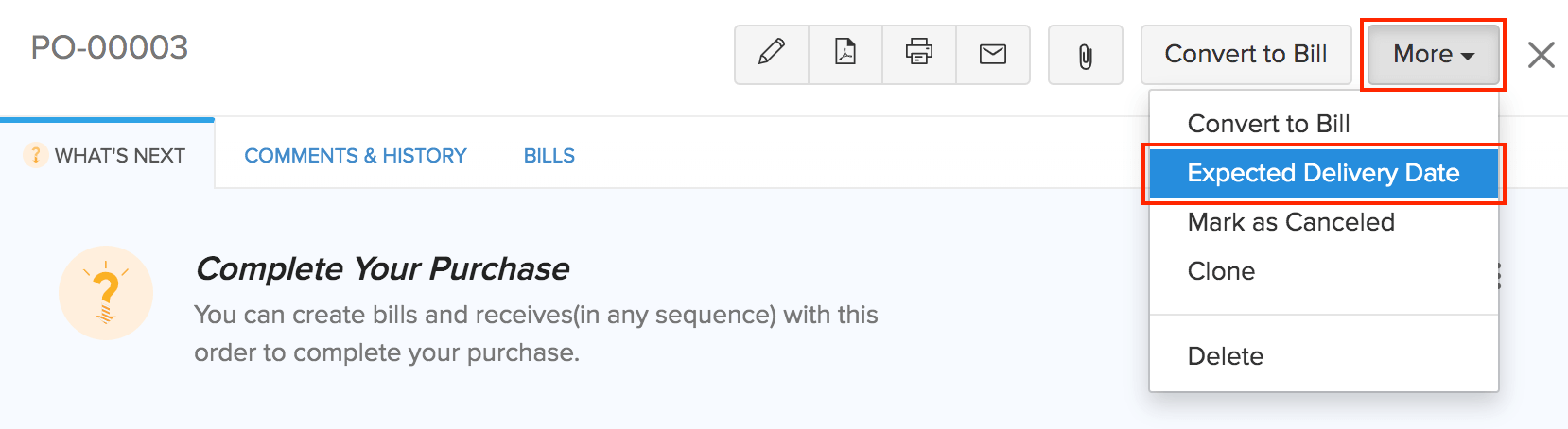The height and width of the screenshot is (429, 1568).
Task: Choose Mark as Canceled from menu
Action: pos(1291,222)
